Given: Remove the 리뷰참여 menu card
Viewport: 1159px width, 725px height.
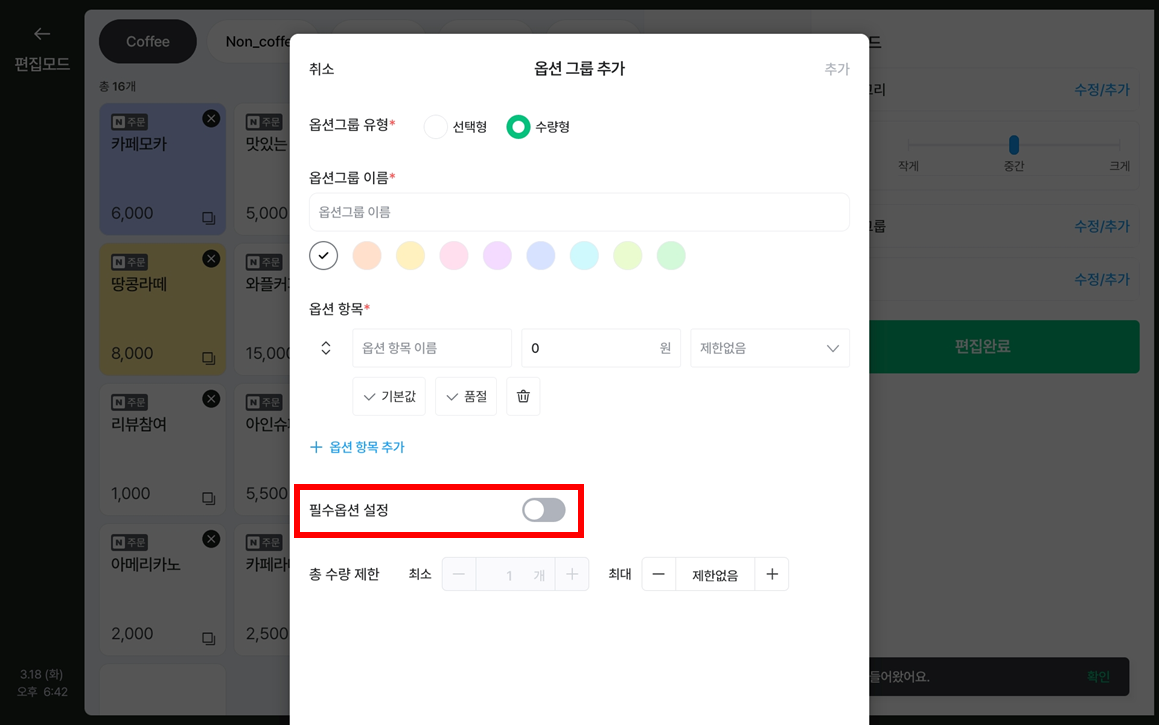Looking at the screenshot, I should click(211, 399).
